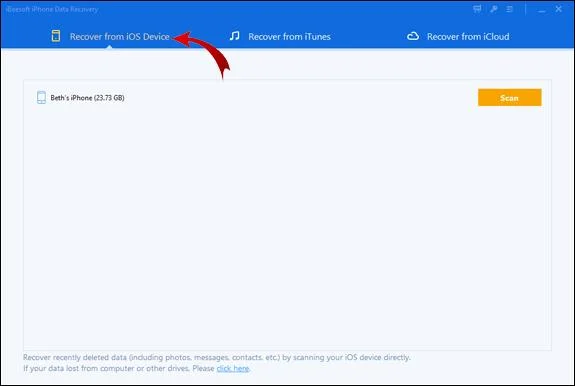The height and width of the screenshot is (386, 575).
Task: Click the key register icon
Action: [494, 9]
